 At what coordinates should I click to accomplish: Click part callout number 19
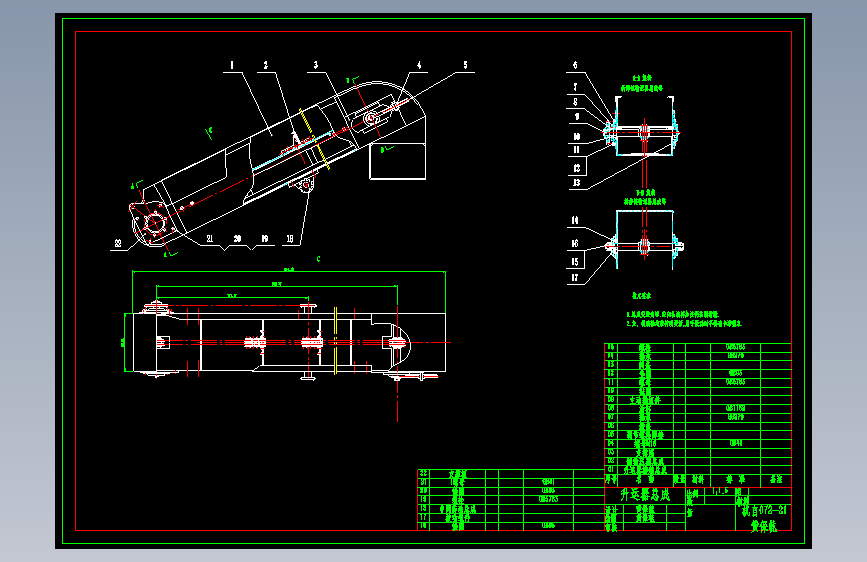pyautogui.click(x=265, y=239)
